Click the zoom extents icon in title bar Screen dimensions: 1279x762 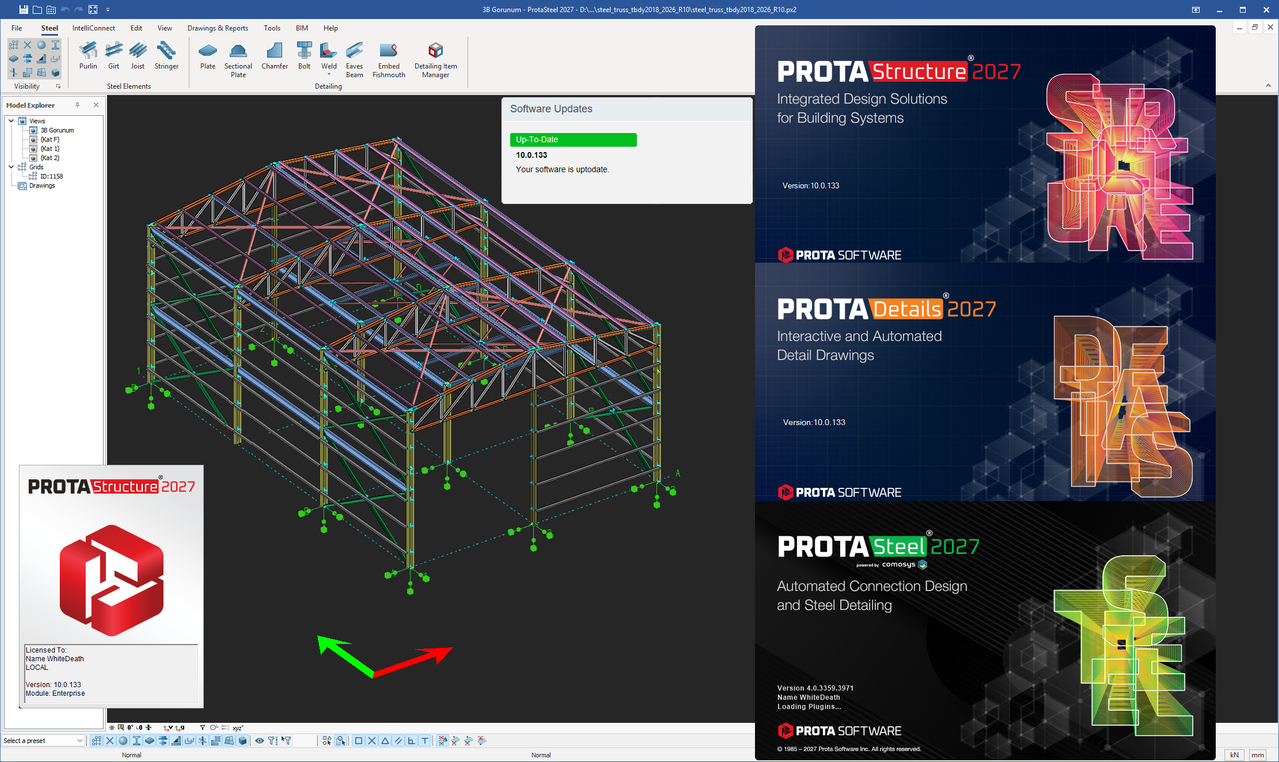click(x=93, y=9)
